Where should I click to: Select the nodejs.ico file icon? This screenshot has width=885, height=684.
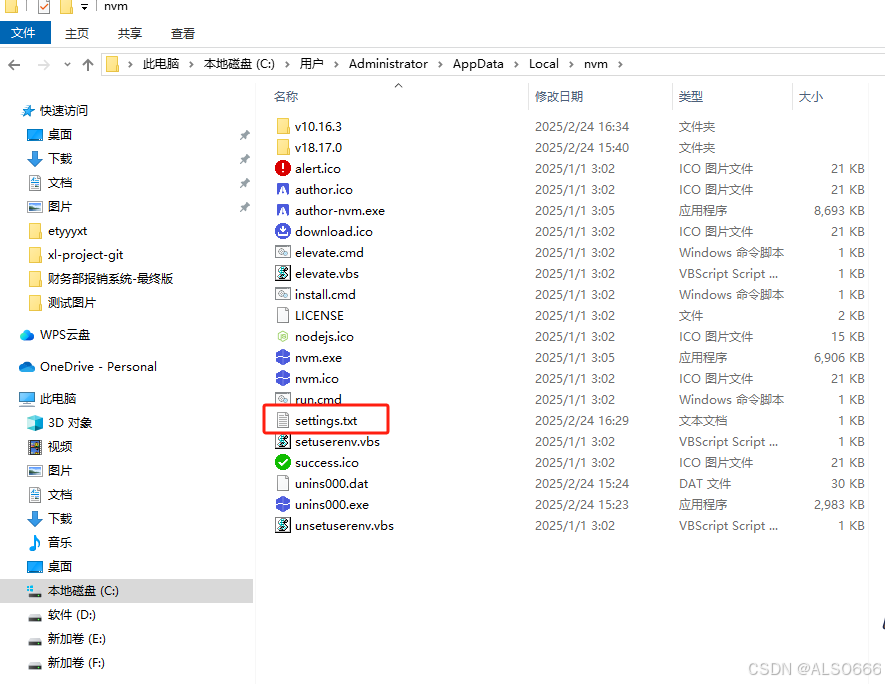pos(283,336)
